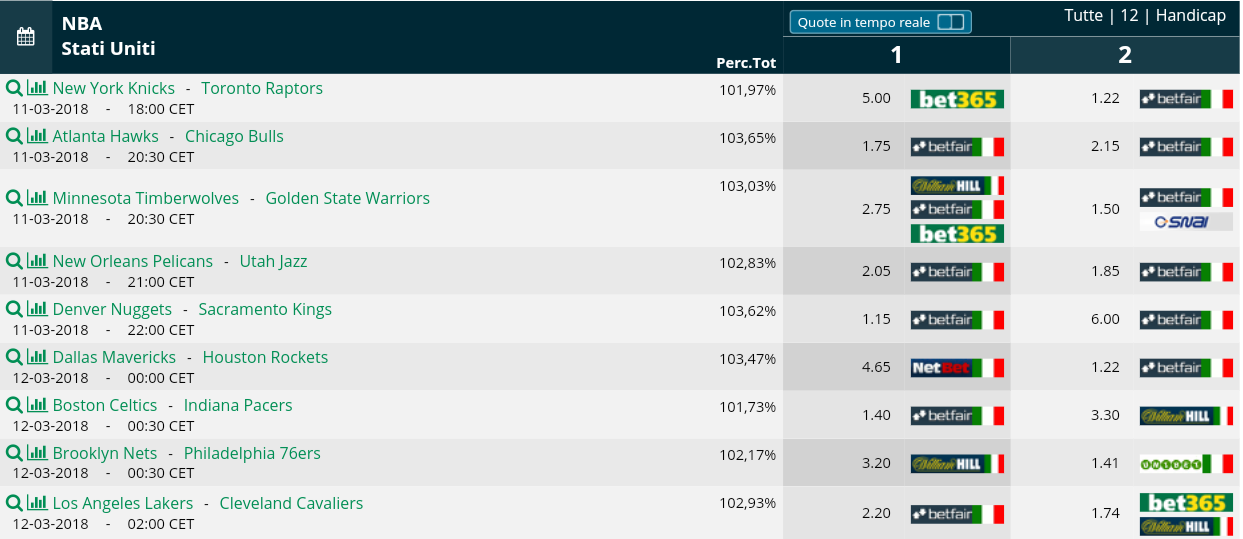Switch to Handicap odds view
Screen dimensions: 1243x539
click(x=1191, y=15)
